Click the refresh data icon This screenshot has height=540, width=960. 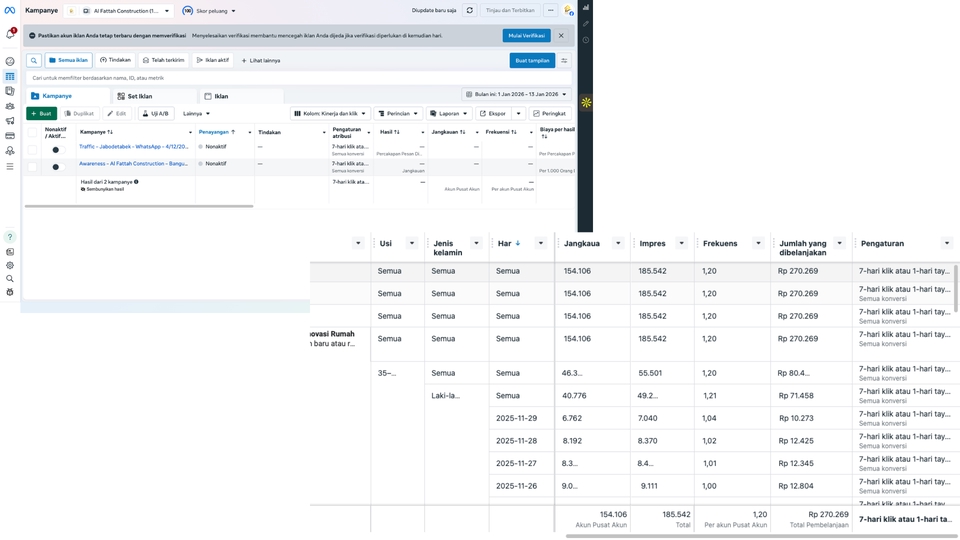[469, 10]
